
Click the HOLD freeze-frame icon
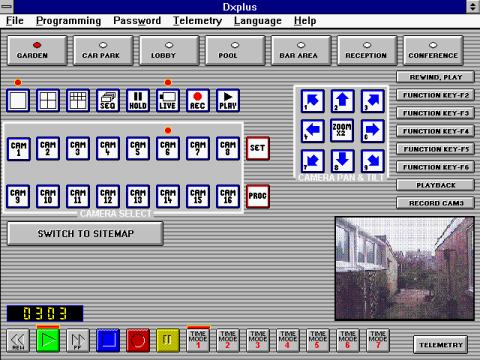coord(138,100)
